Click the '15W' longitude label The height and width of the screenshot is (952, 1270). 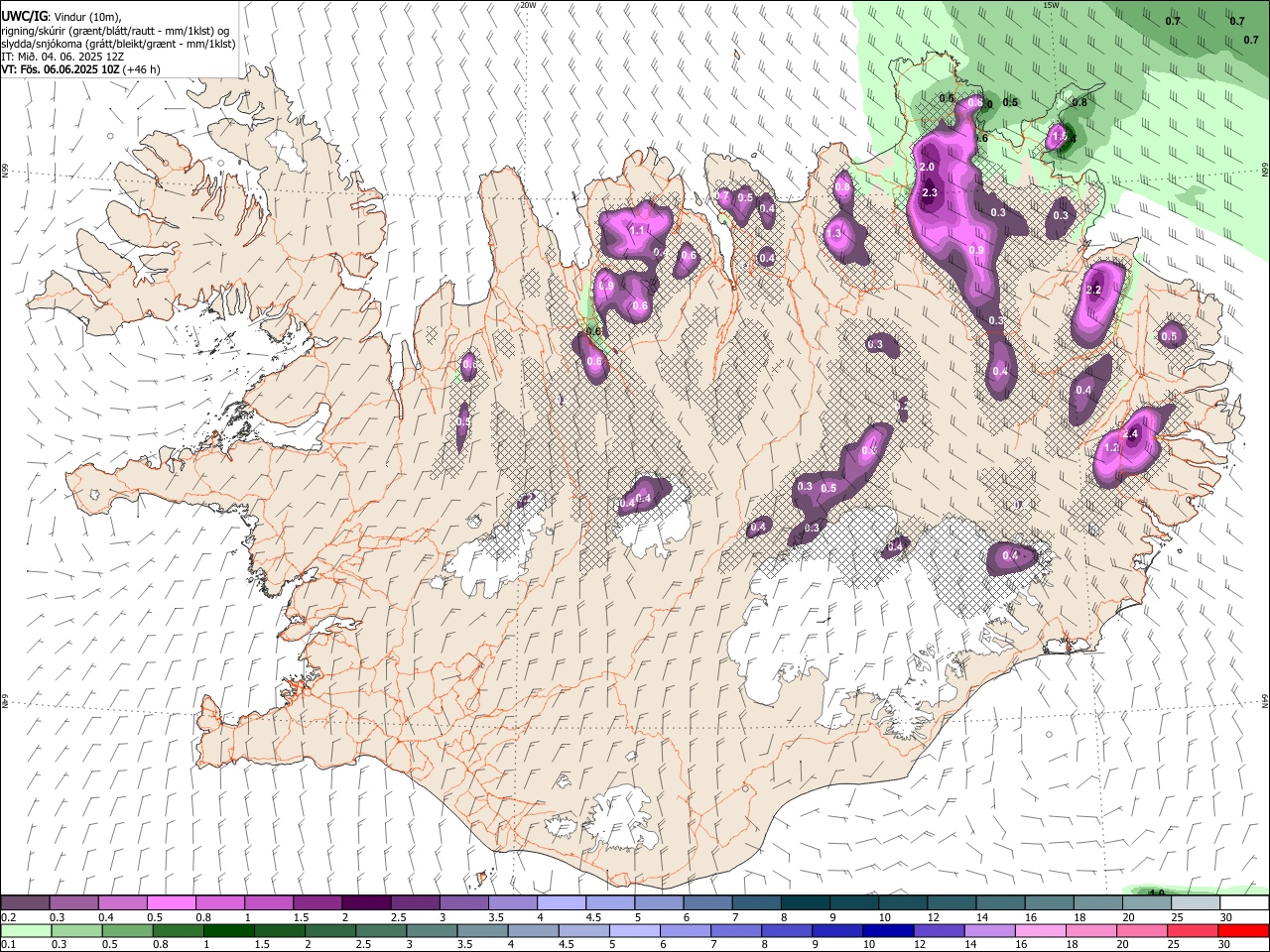point(1051,5)
